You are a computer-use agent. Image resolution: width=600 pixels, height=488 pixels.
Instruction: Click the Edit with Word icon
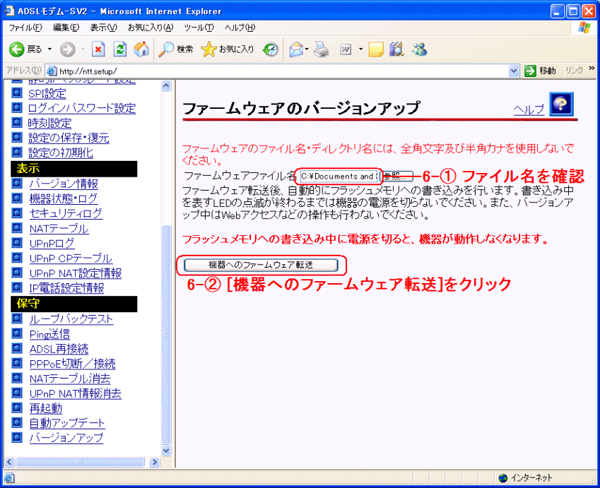(x=346, y=49)
